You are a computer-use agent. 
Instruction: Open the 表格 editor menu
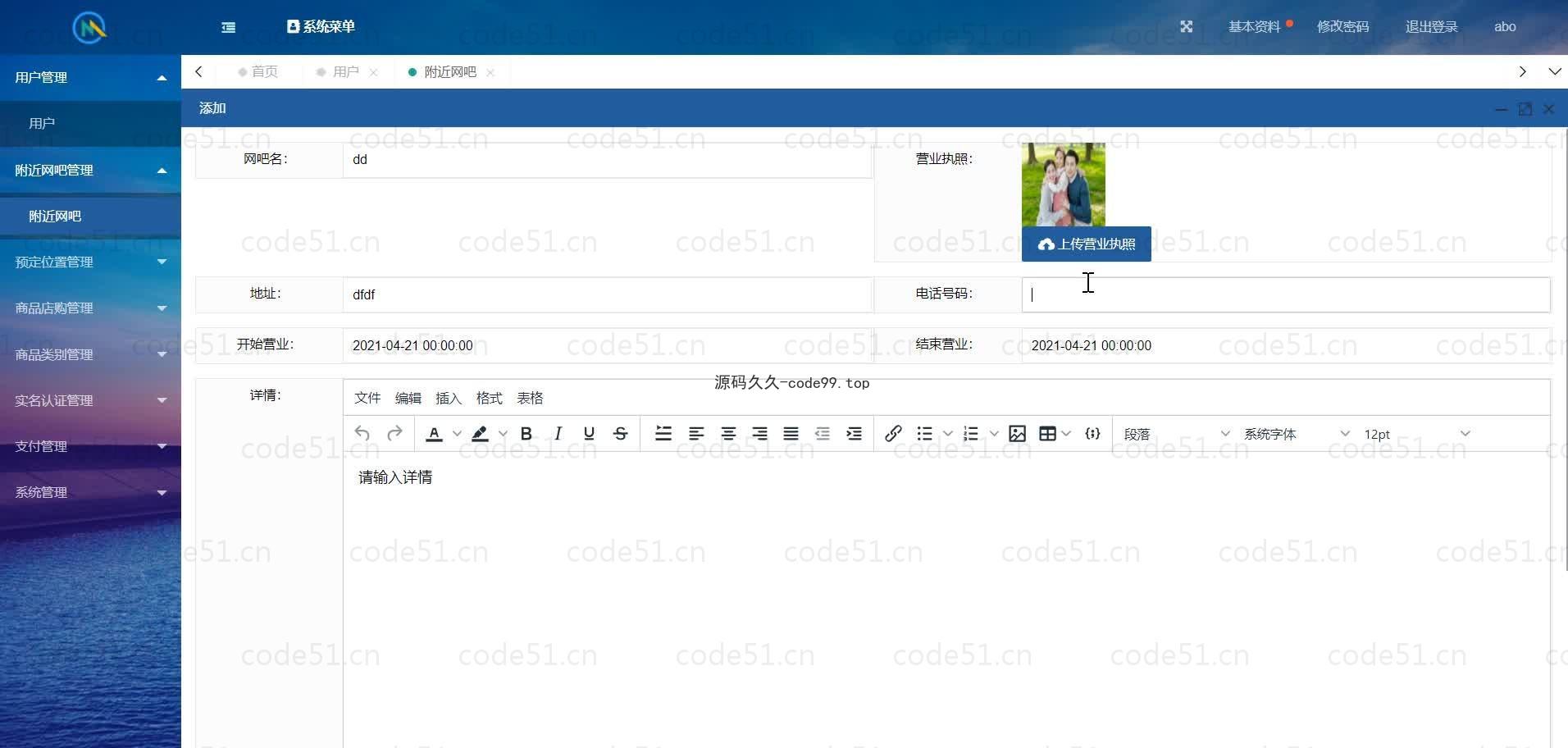[x=530, y=398]
